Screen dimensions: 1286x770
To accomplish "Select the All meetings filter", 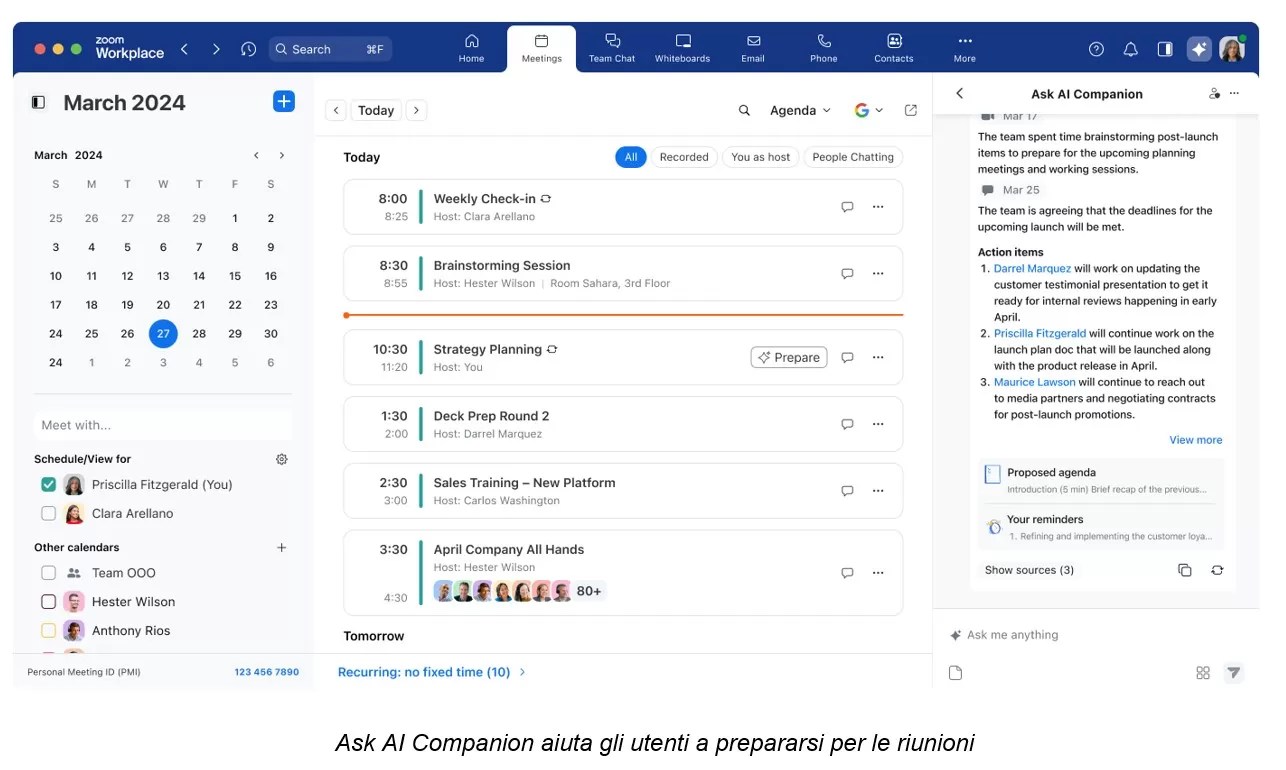I will pos(631,157).
